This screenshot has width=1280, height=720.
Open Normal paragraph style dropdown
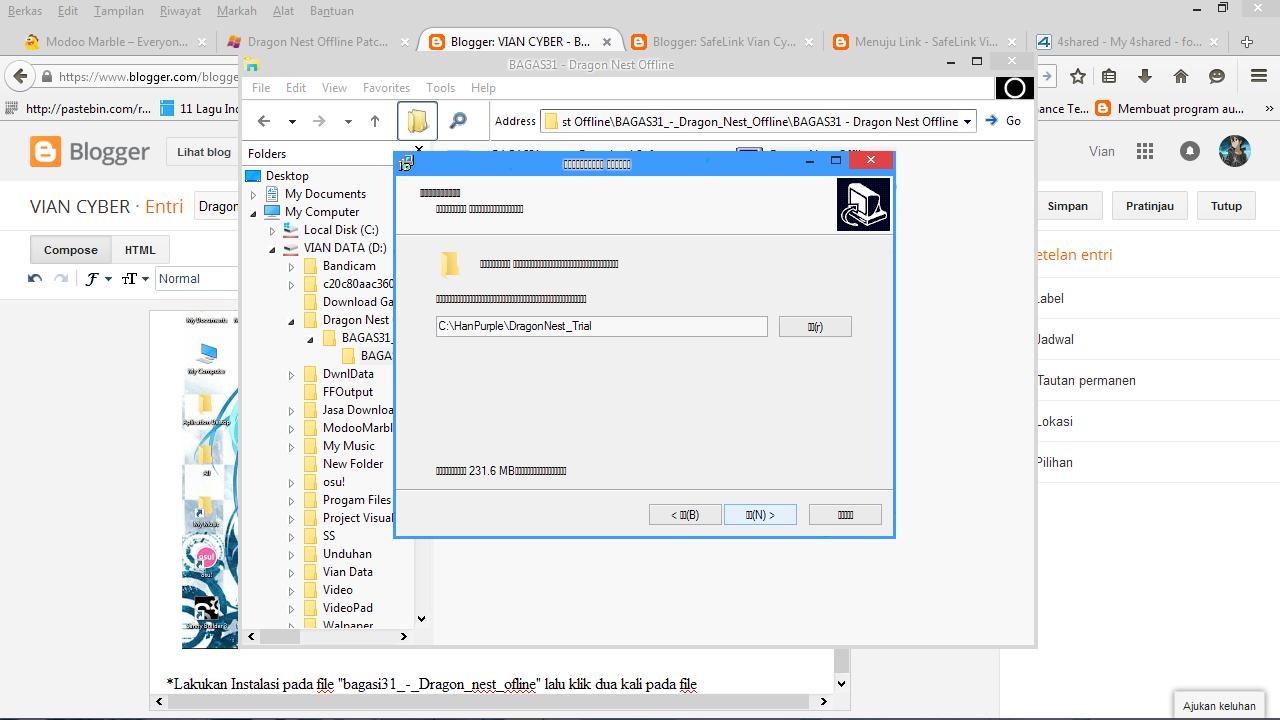click(x=197, y=279)
